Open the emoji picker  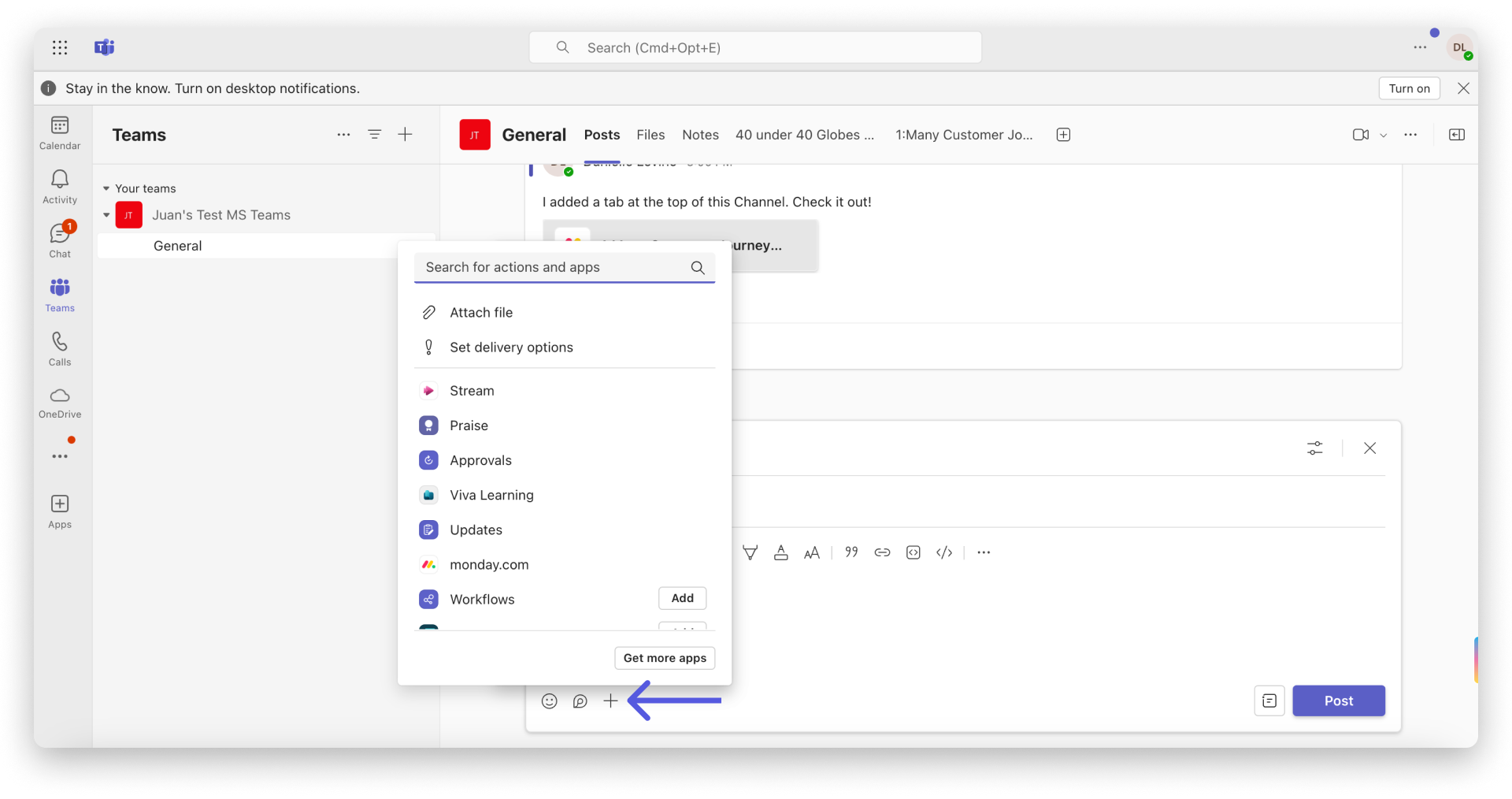pos(550,701)
